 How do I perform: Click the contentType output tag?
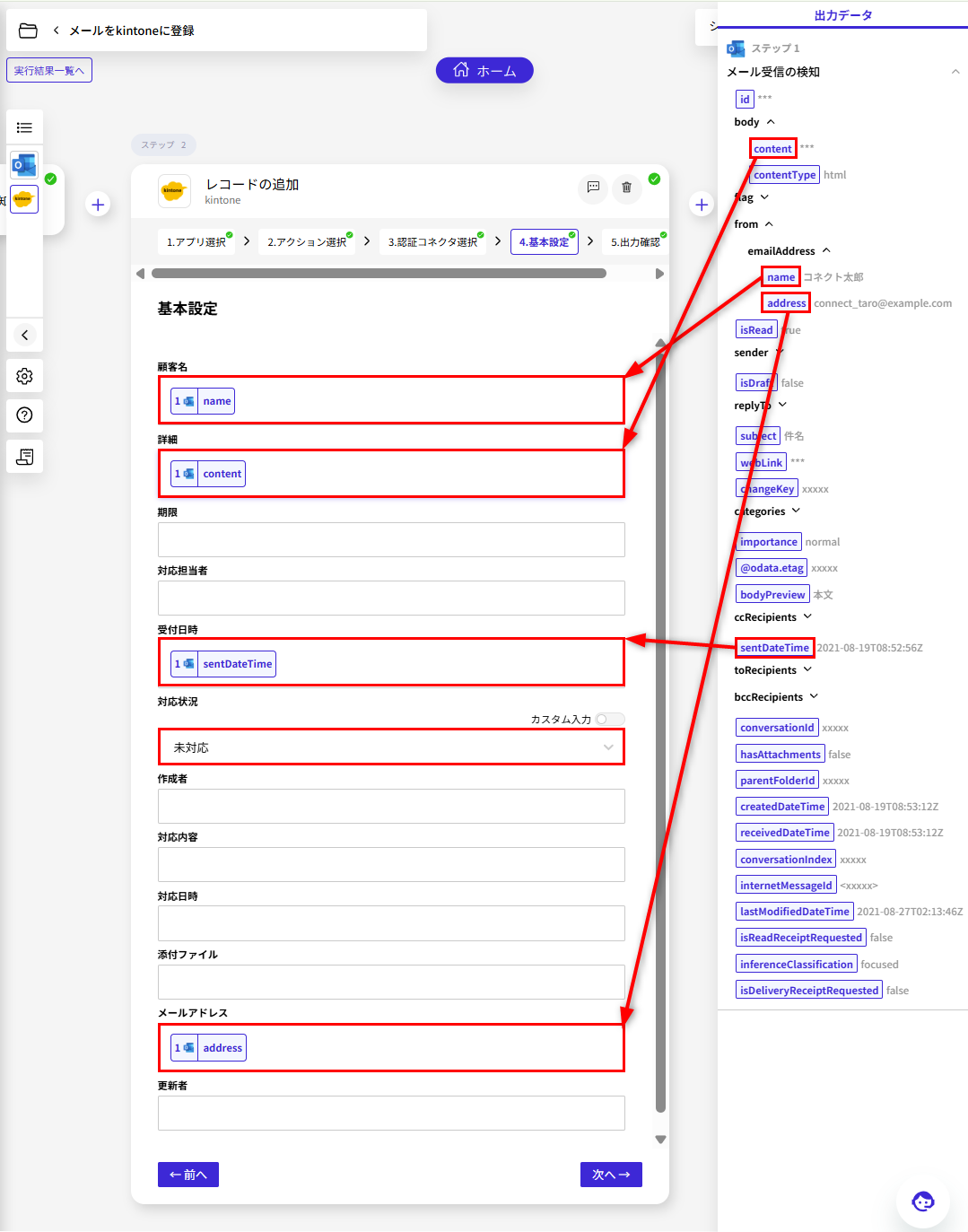(x=785, y=175)
